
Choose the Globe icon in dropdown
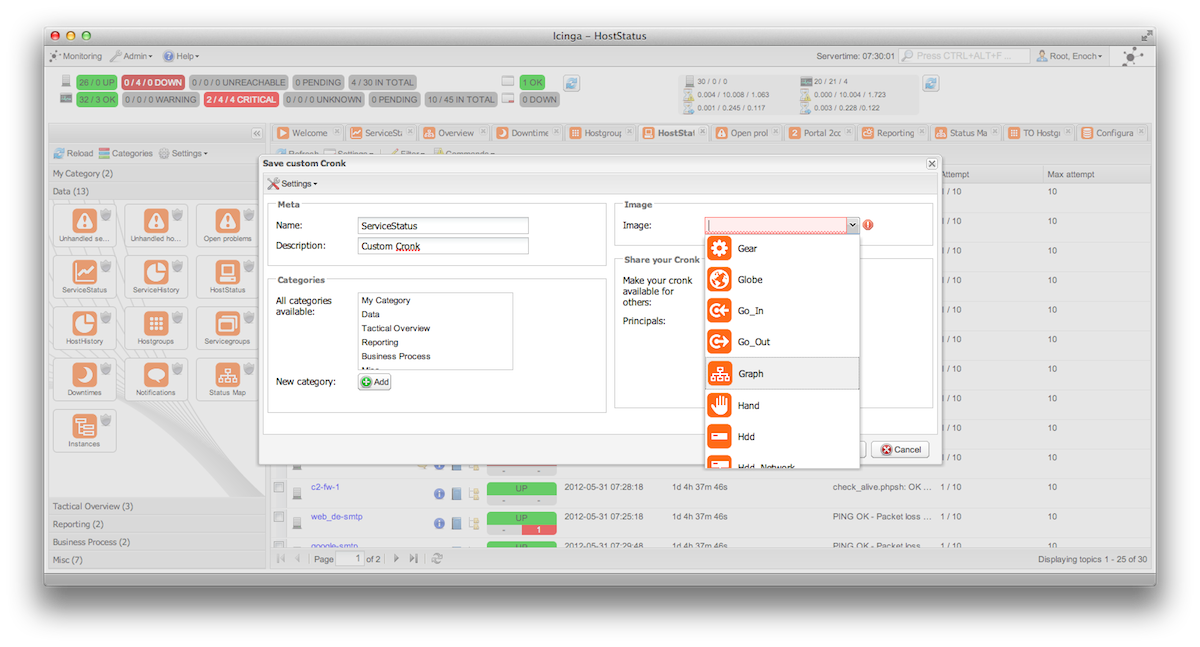(x=750, y=280)
